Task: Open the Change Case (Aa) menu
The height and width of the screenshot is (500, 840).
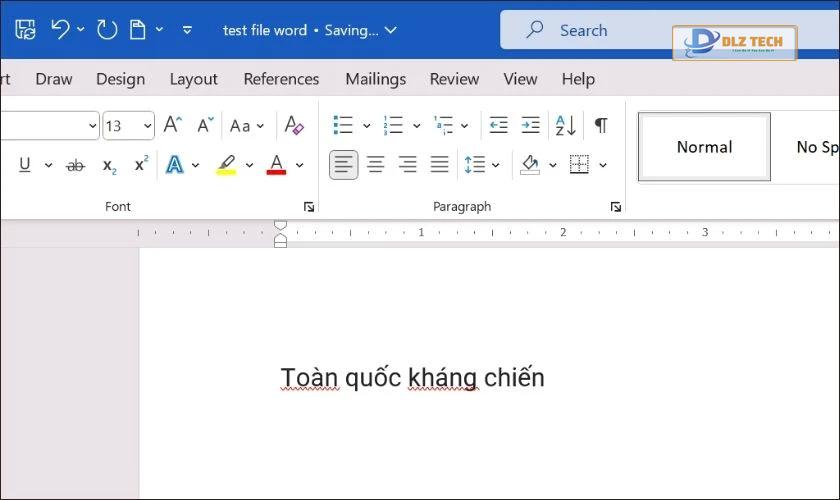Action: tap(246, 126)
